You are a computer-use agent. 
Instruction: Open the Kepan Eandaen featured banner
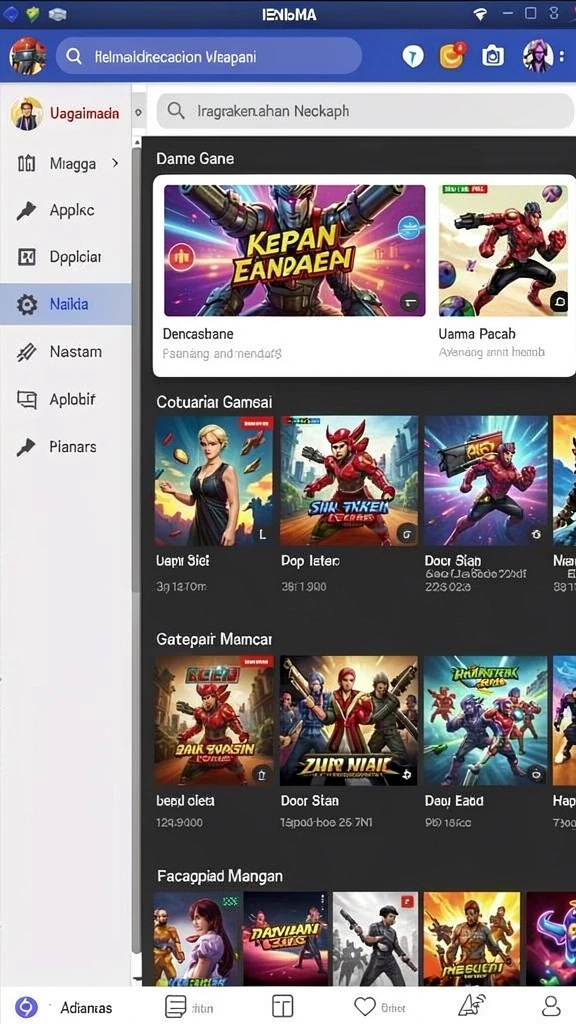[295, 250]
